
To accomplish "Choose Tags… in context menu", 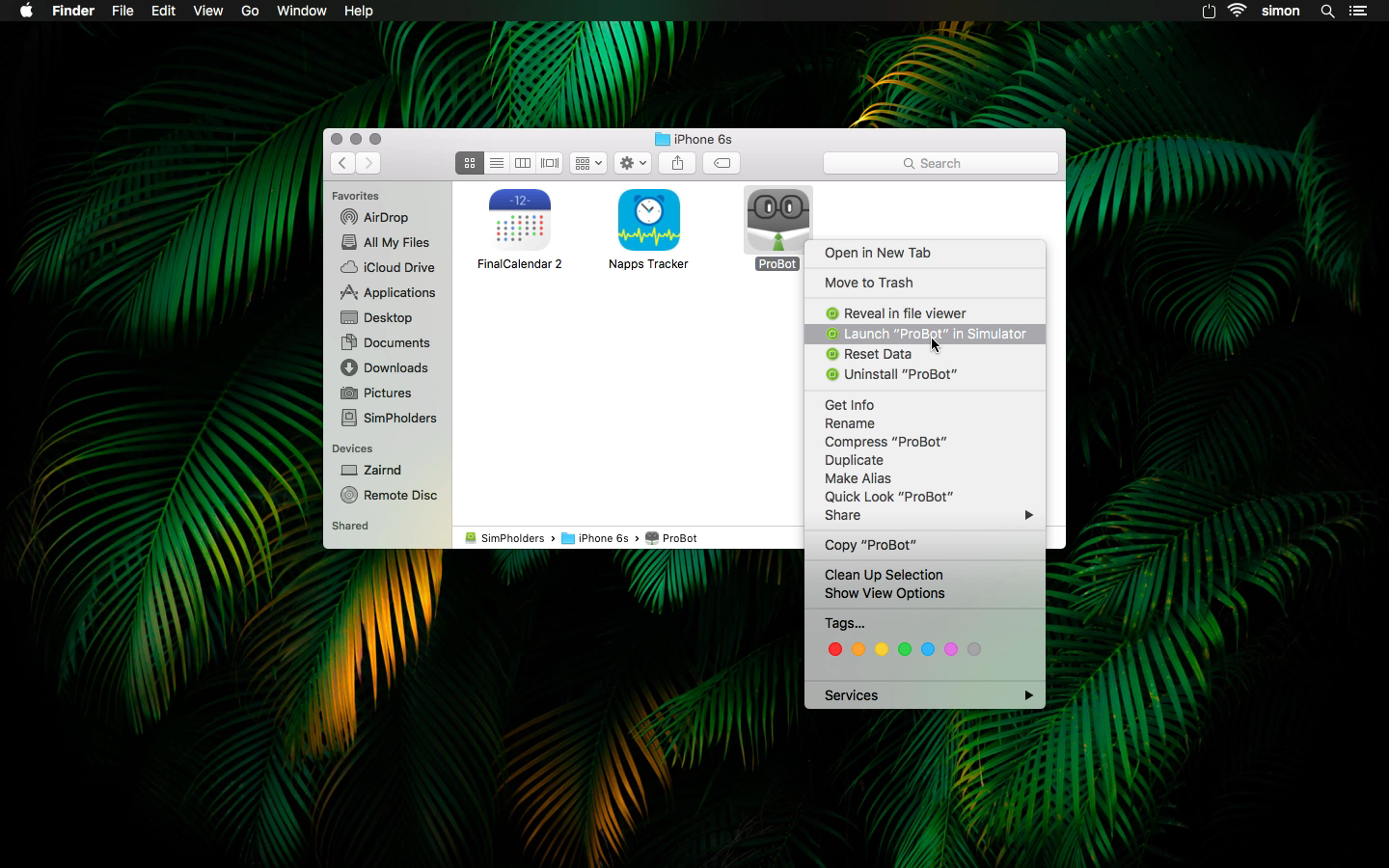I will (x=925, y=623).
